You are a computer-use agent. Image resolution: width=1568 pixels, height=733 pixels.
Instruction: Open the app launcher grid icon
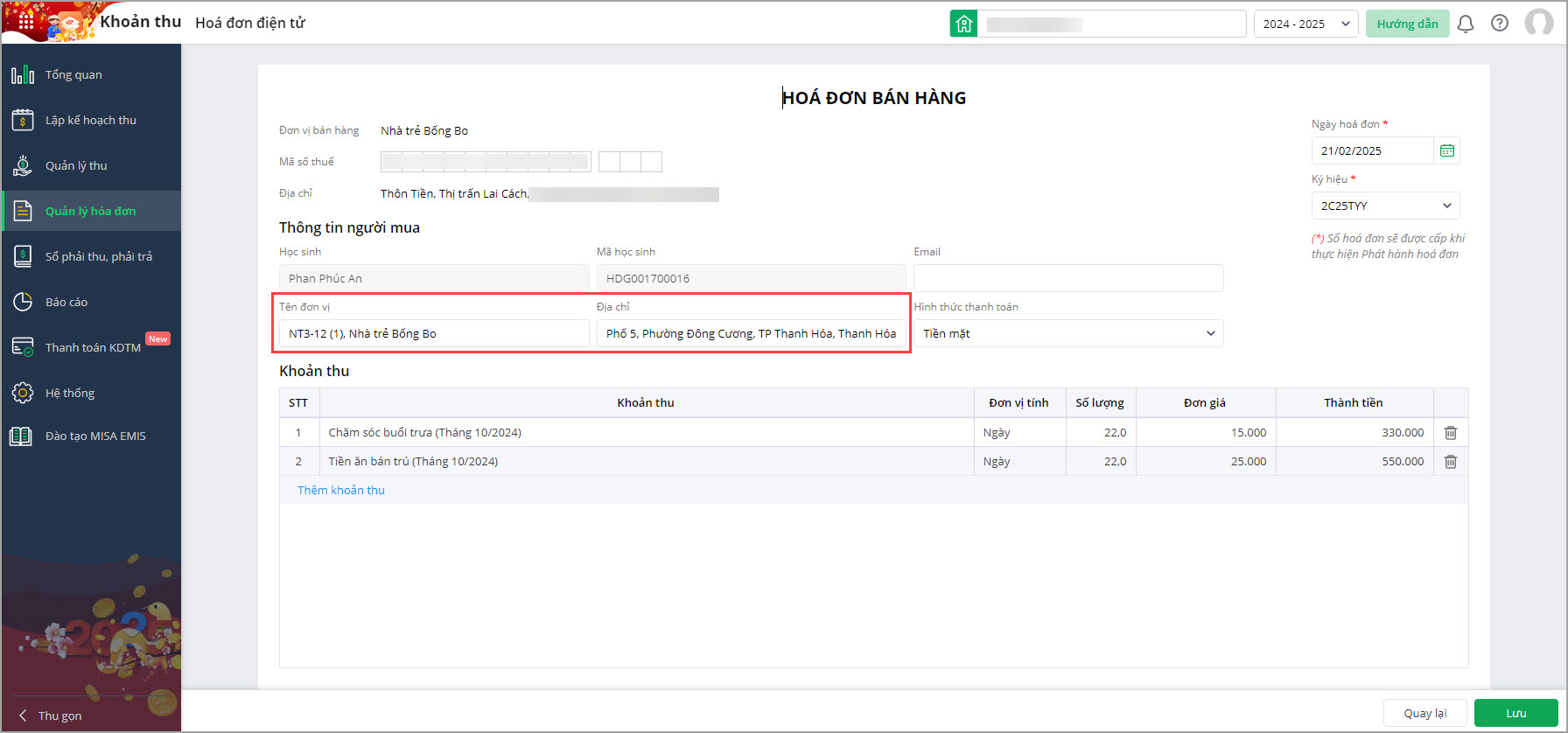25,21
